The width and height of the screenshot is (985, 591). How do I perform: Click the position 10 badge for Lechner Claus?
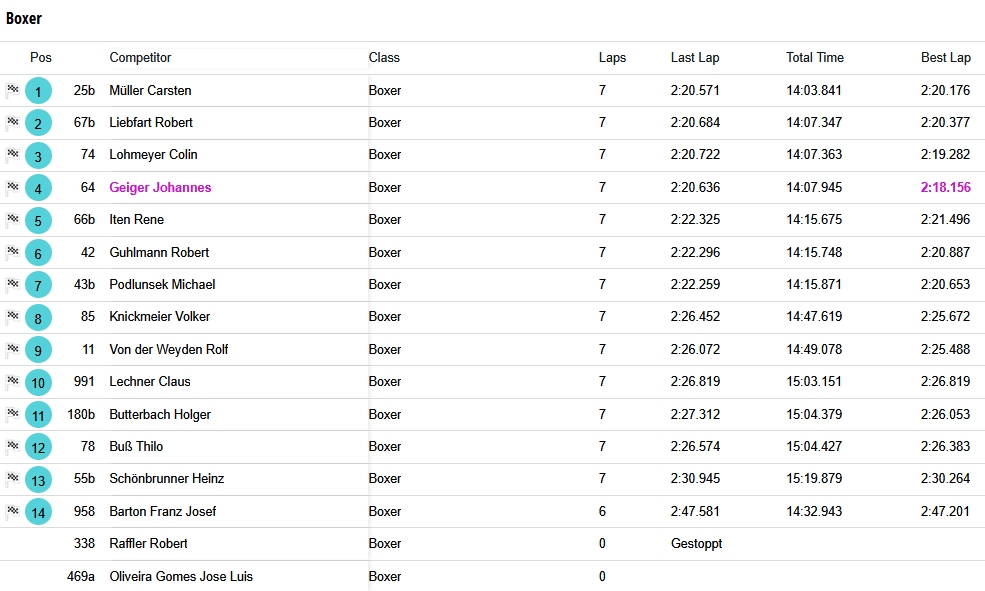[x=38, y=382]
